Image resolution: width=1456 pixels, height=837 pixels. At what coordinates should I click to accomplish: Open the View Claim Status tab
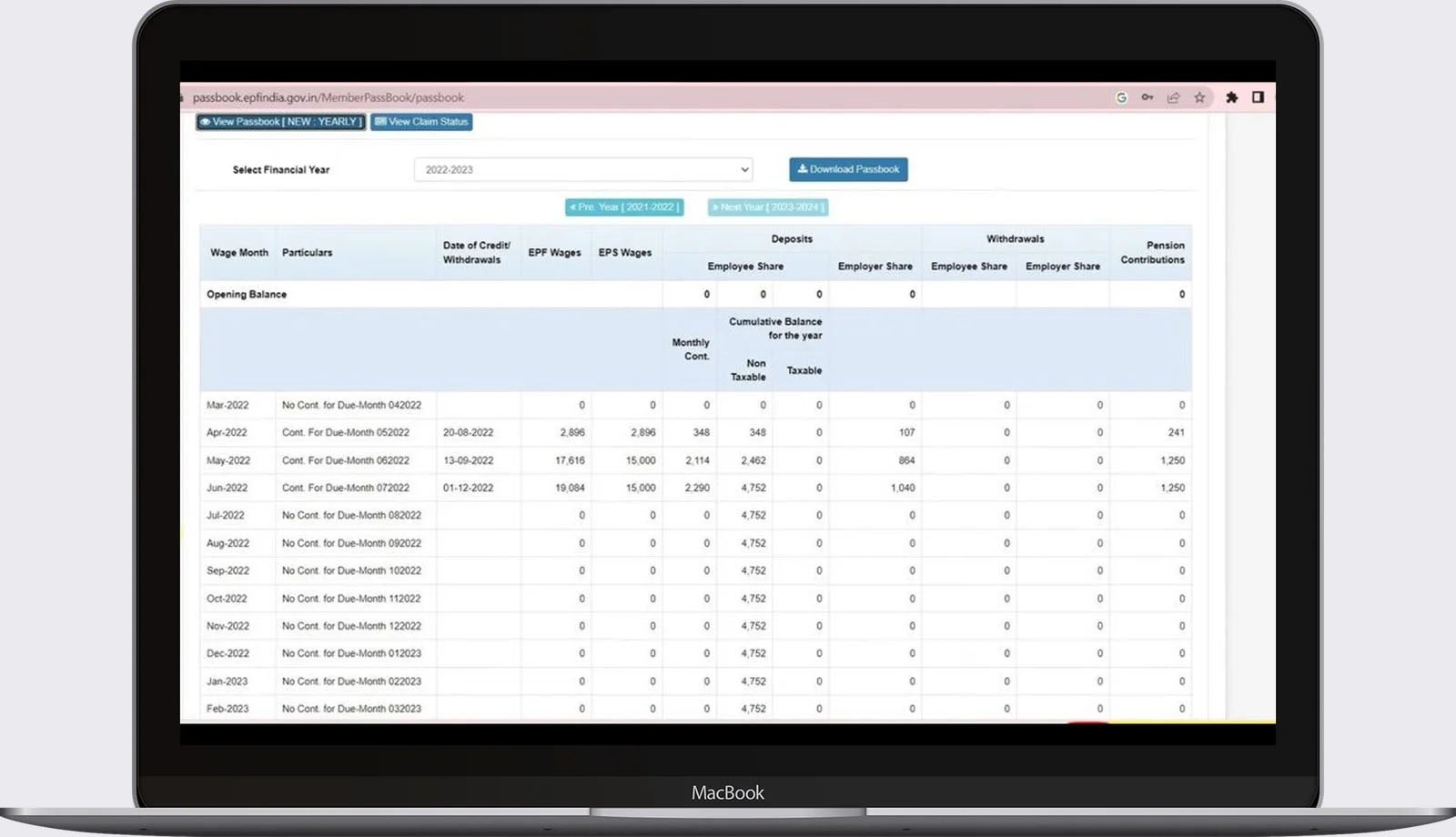(421, 122)
